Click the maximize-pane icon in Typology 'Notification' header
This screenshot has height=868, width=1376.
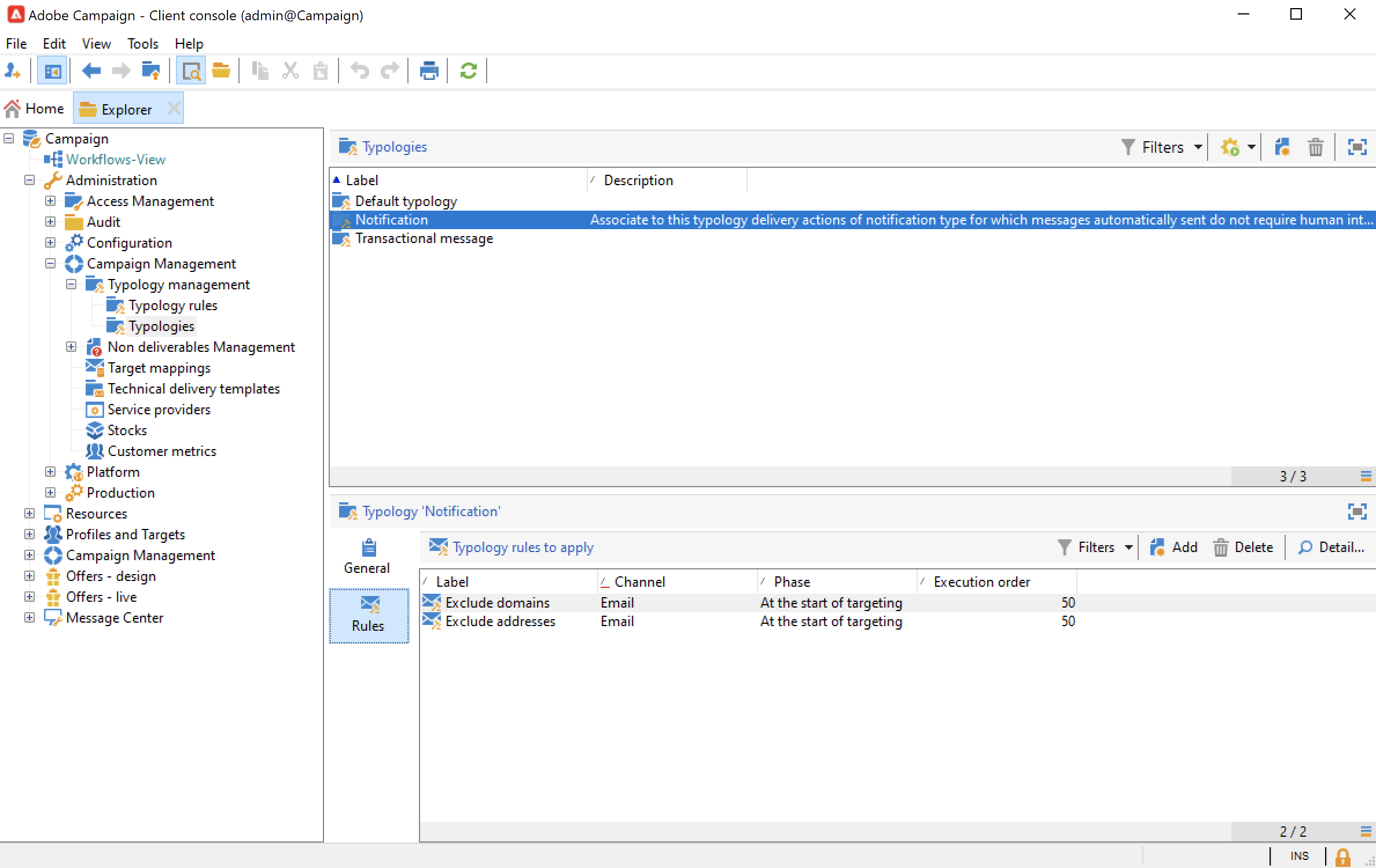[1357, 512]
